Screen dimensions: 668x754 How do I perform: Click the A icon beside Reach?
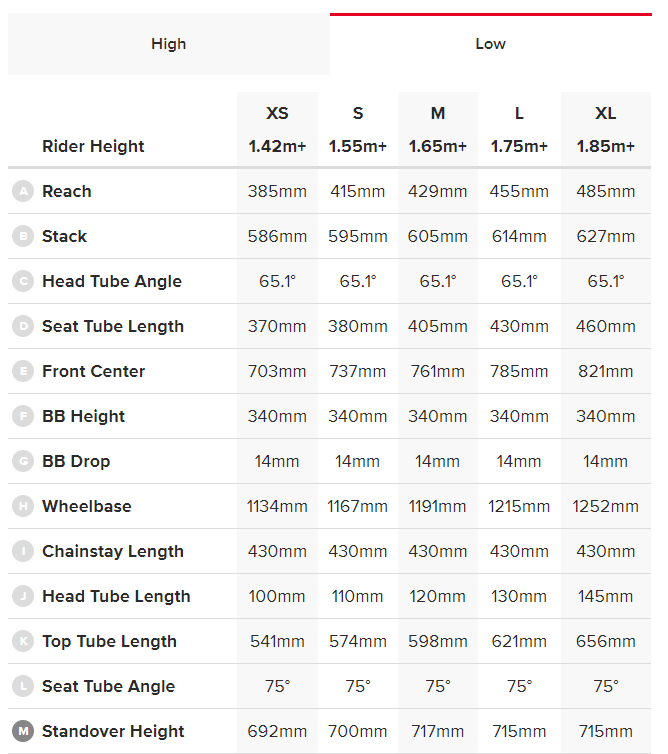pyautogui.click(x=22, y=191)
